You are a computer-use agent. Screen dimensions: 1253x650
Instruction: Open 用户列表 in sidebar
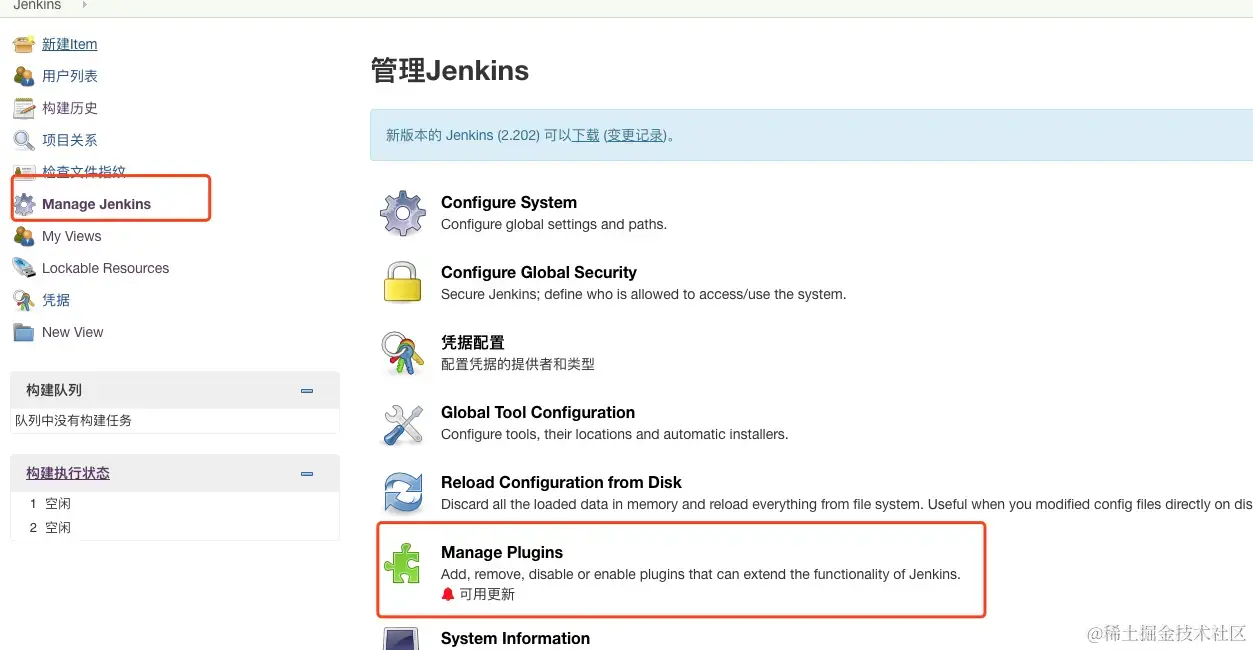coord(70,76)
